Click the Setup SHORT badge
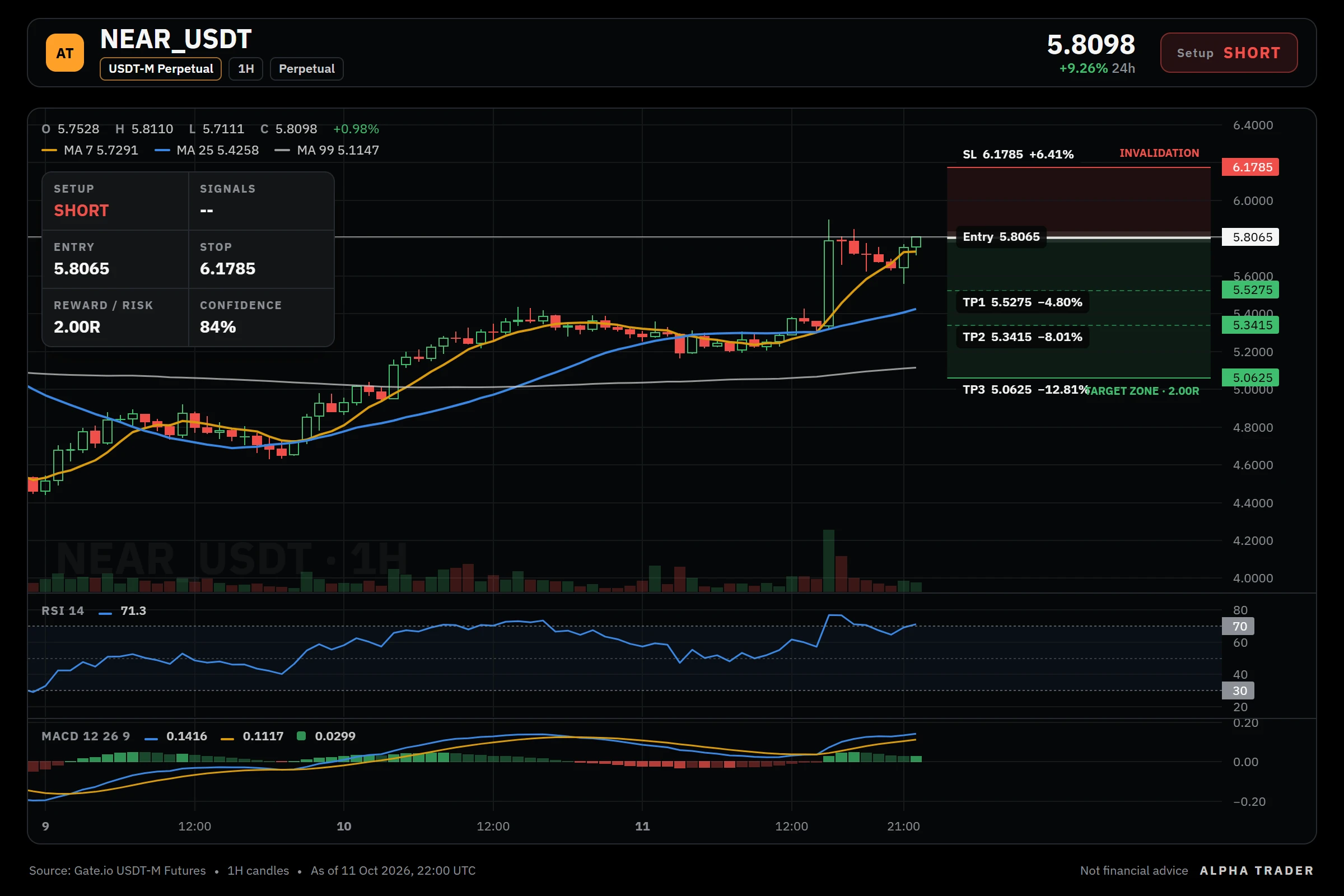 pos(1229,53)
